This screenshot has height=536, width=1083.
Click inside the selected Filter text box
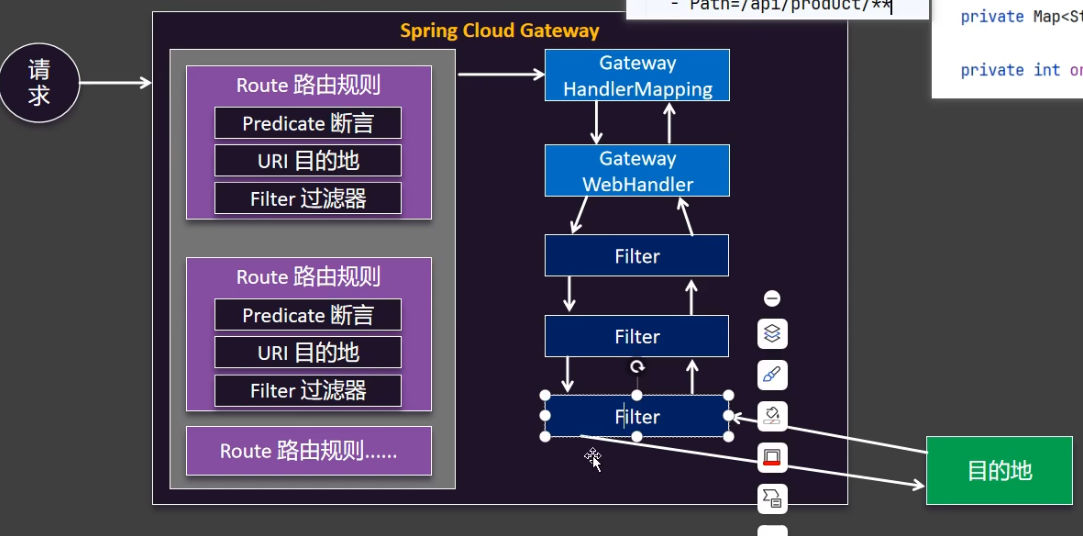637,417
